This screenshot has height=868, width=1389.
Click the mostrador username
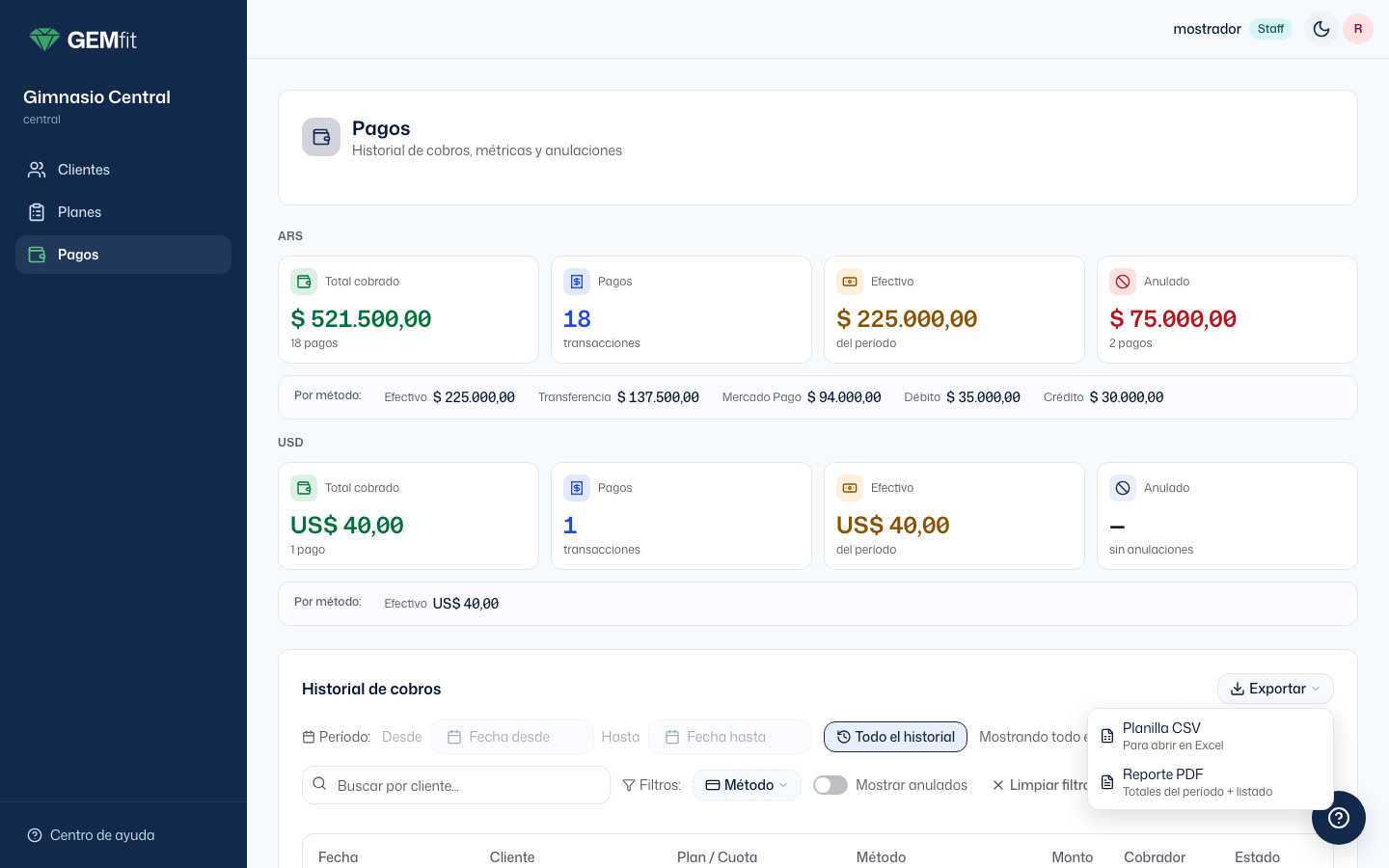[1207, 29]
